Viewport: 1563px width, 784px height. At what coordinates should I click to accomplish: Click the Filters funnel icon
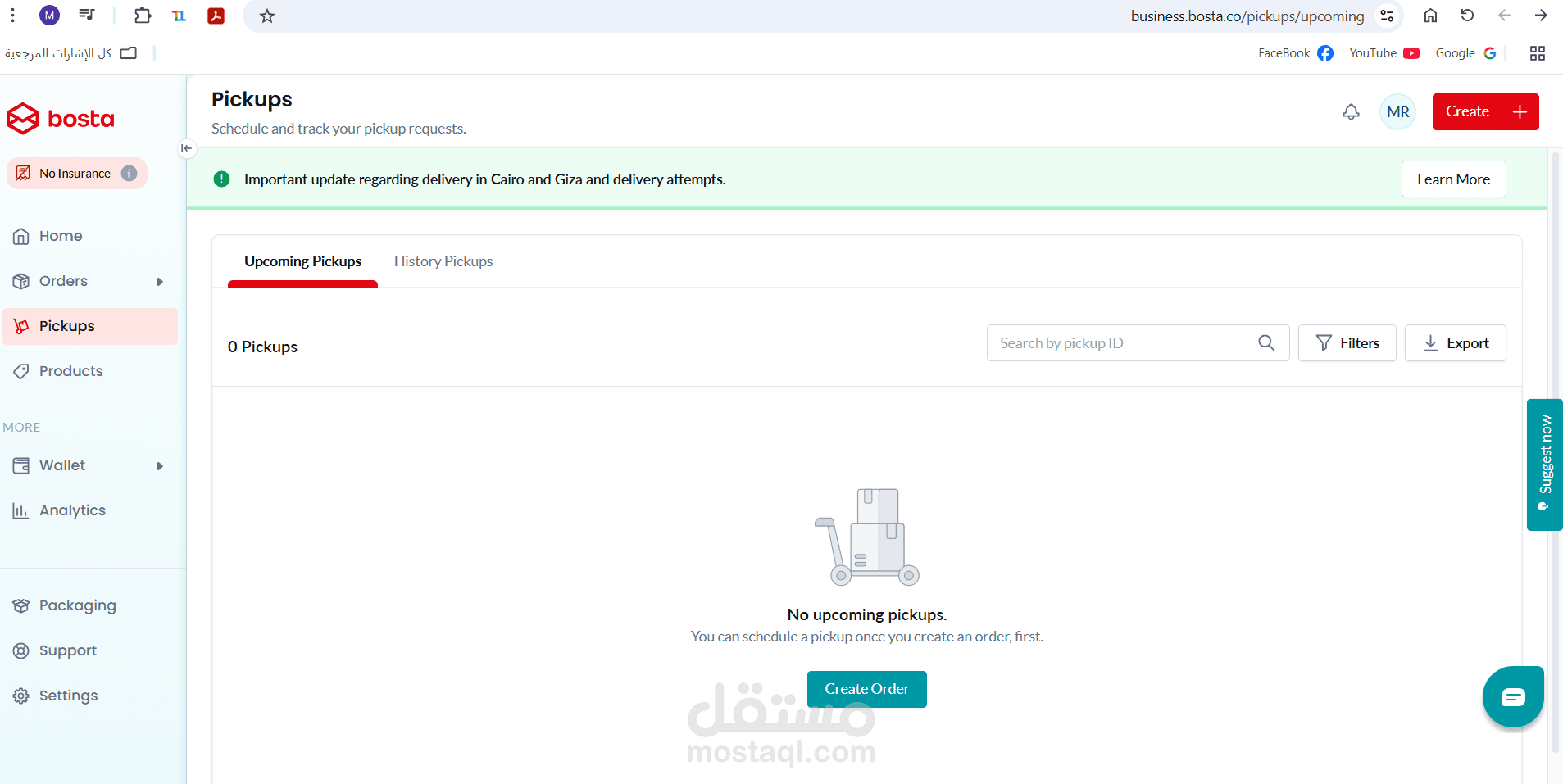pyautogui.click(x=1324, y=343)
